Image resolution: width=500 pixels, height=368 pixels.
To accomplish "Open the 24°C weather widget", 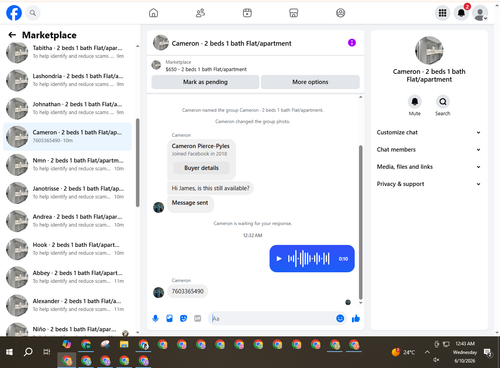I will pos(404,352).
